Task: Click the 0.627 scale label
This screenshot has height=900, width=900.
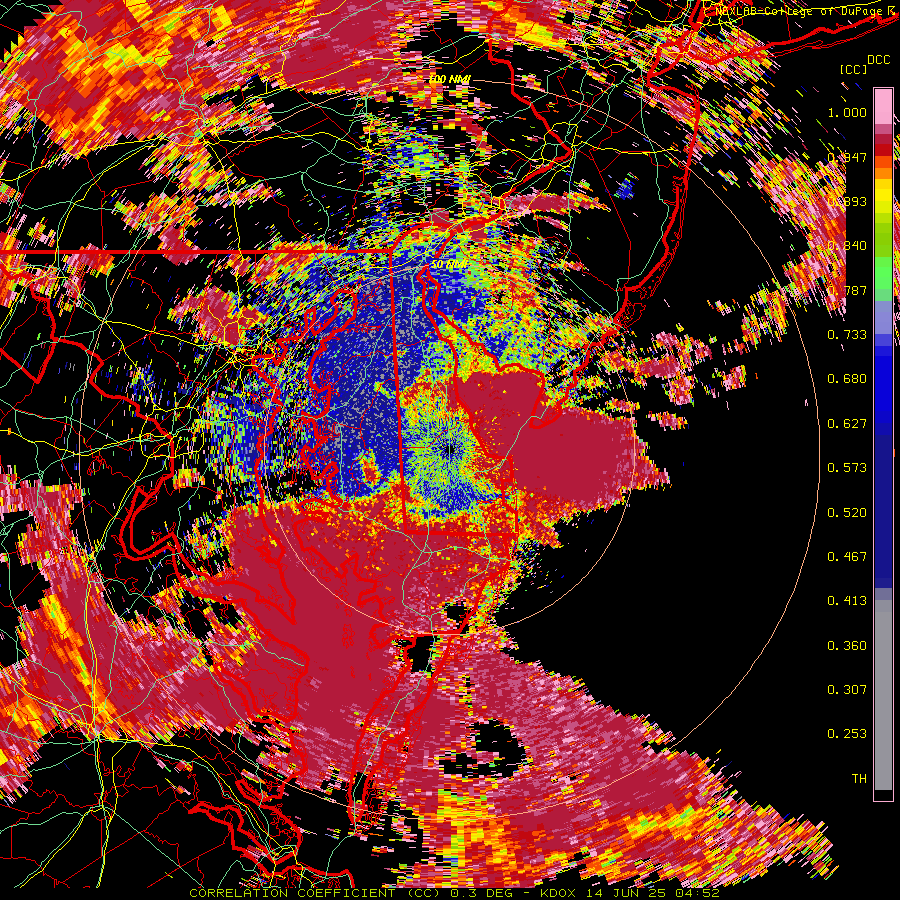Action: (x=847, y=424)
